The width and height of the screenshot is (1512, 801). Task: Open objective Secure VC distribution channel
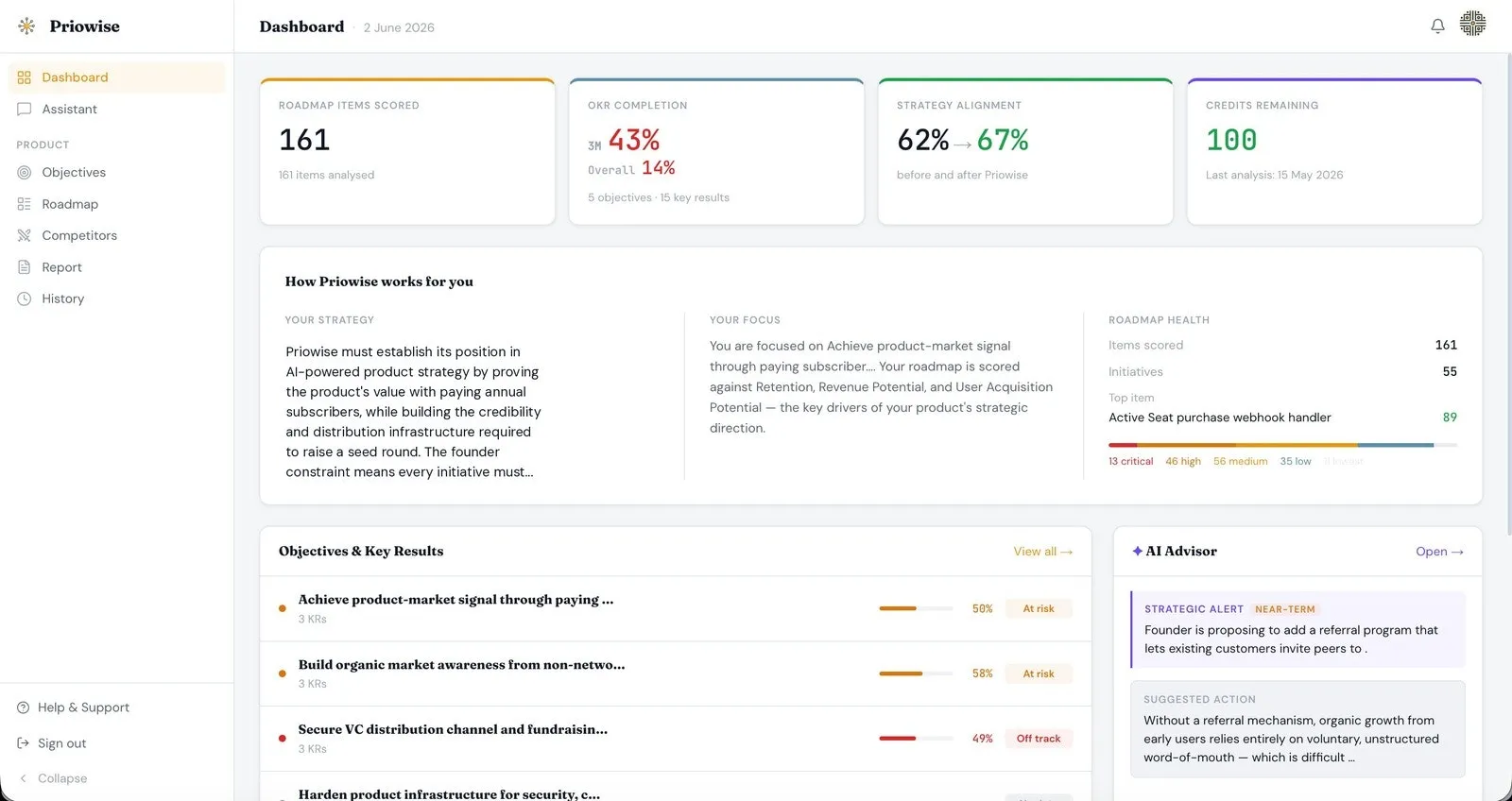676,739
